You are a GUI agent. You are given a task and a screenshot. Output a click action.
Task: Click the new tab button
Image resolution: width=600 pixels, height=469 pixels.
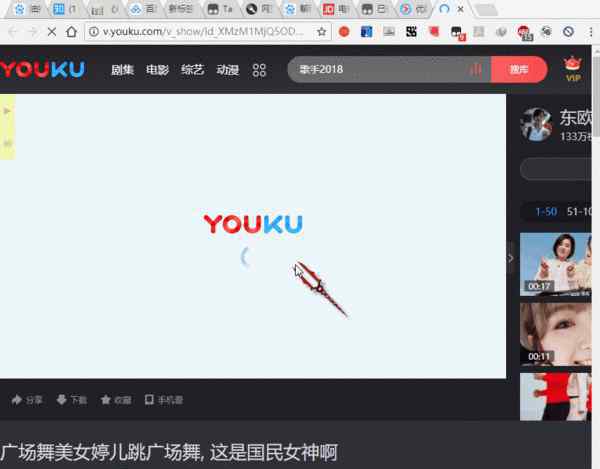(x=486, y=10)
